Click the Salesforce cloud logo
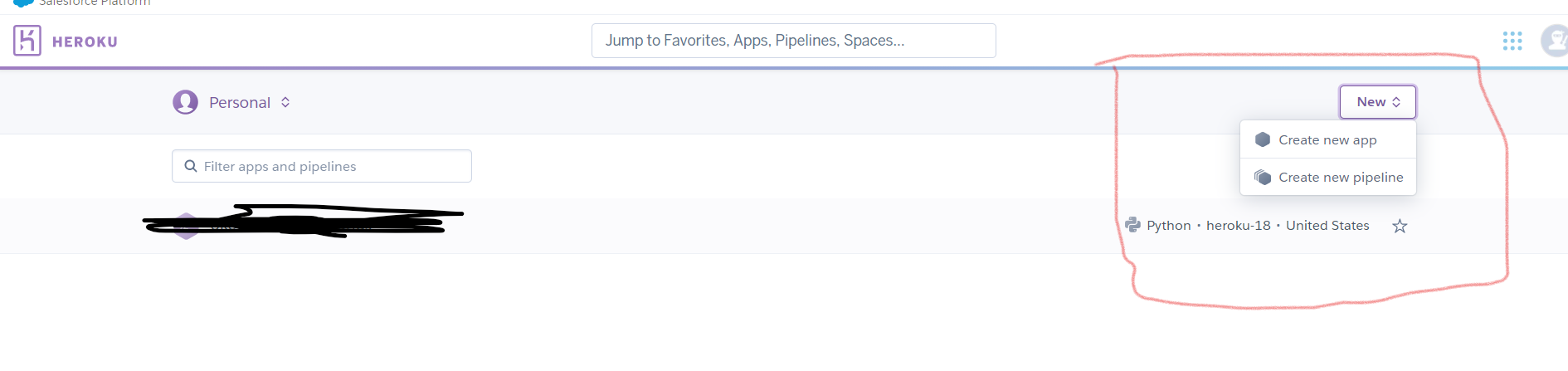Screen dimensions: 1568x371 24,3
